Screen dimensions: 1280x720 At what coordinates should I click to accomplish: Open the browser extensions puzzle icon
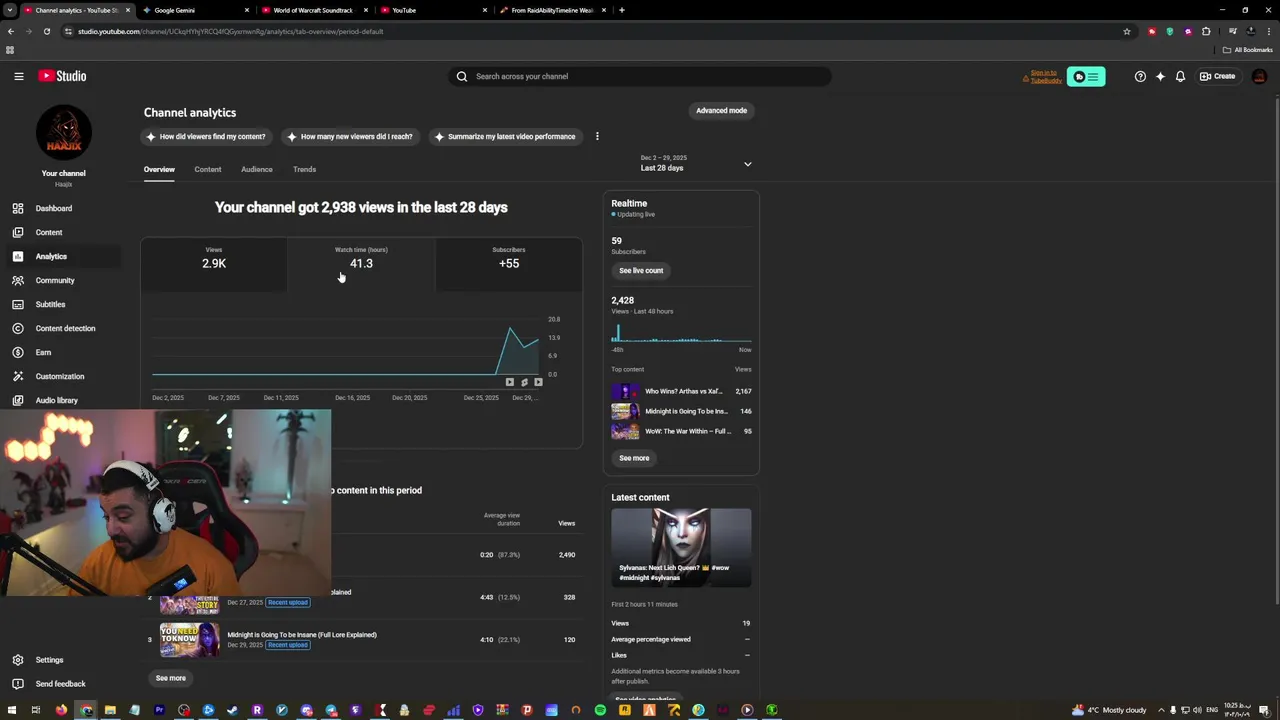click(1206, 31)
